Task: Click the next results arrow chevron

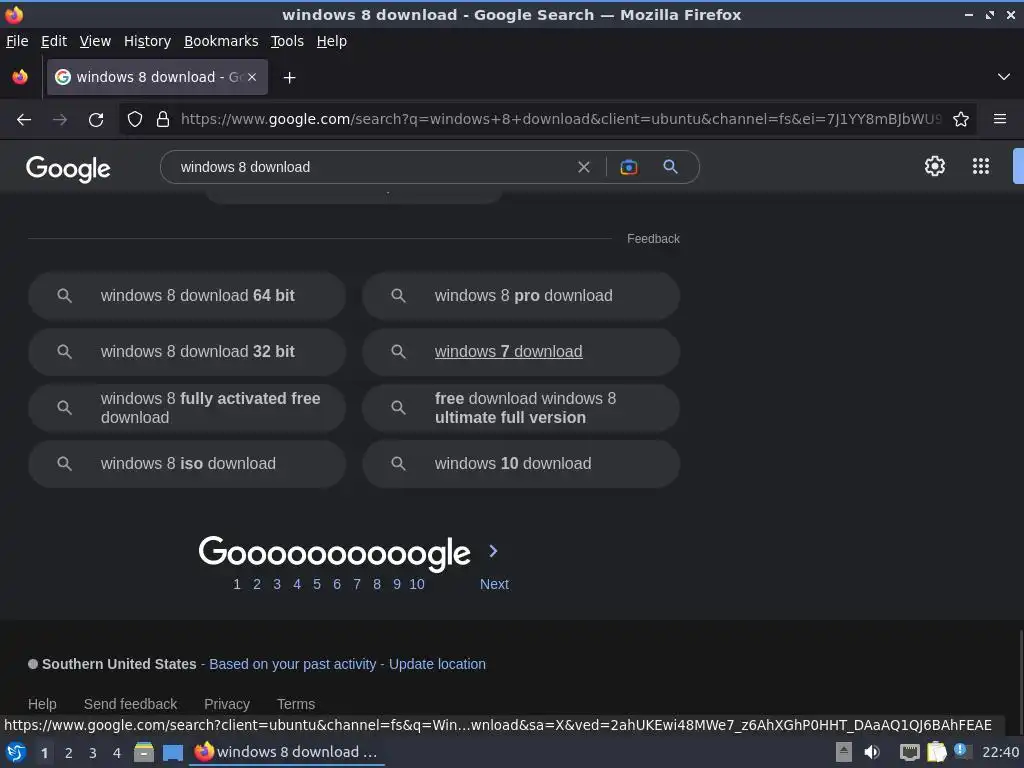Action: tap(494, 551)
